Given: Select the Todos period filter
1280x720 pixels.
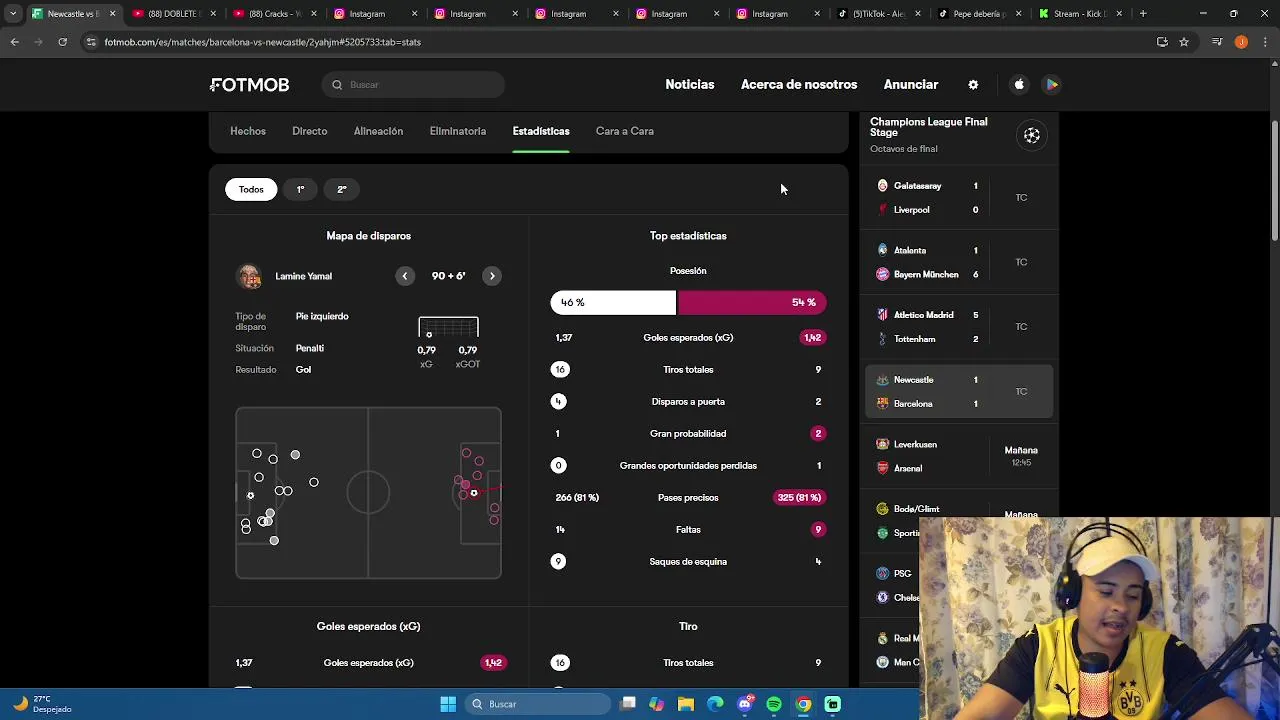Looking at the screenshot, I should [251, 189].
